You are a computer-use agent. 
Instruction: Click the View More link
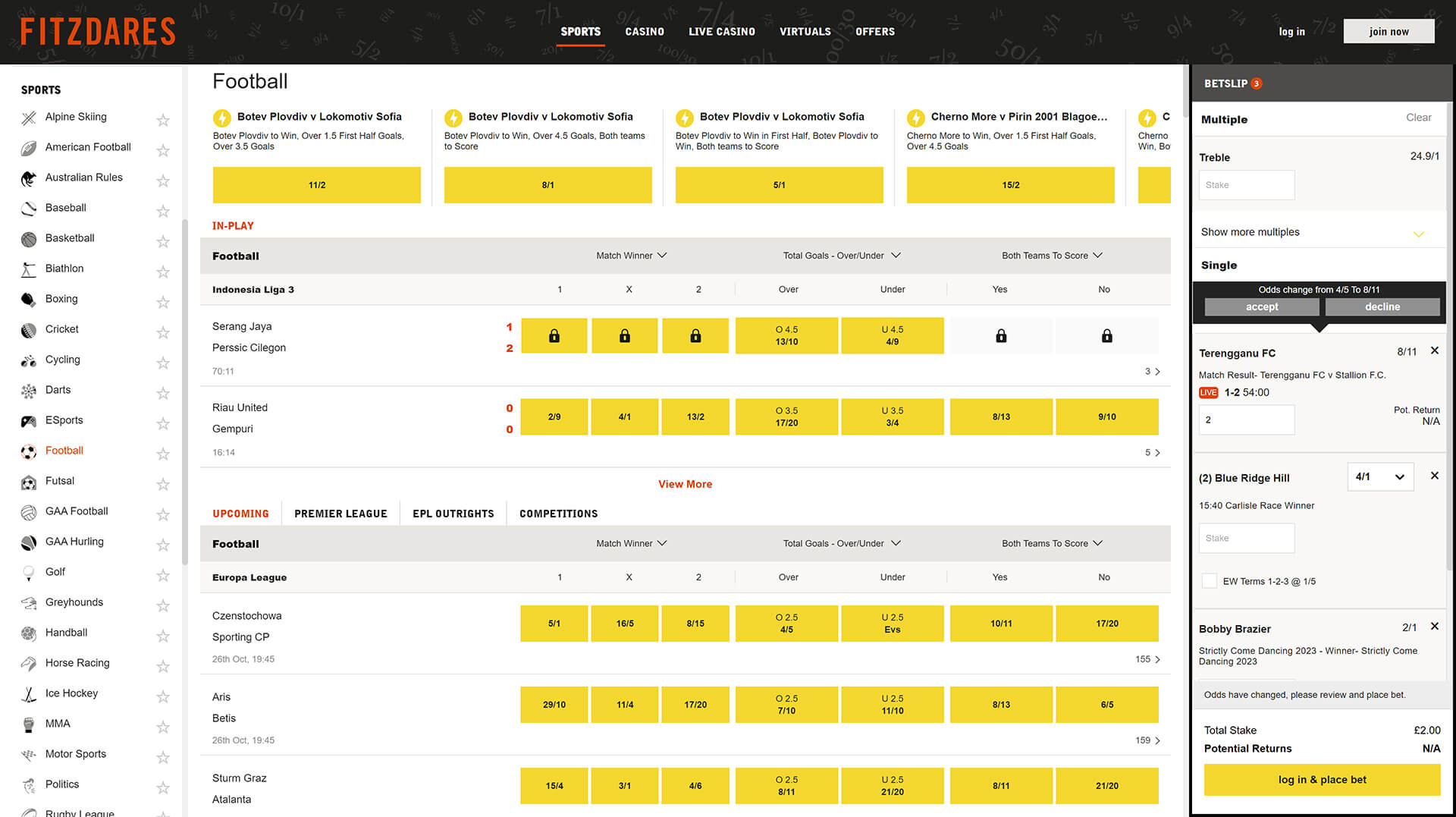tap(685, 484)
